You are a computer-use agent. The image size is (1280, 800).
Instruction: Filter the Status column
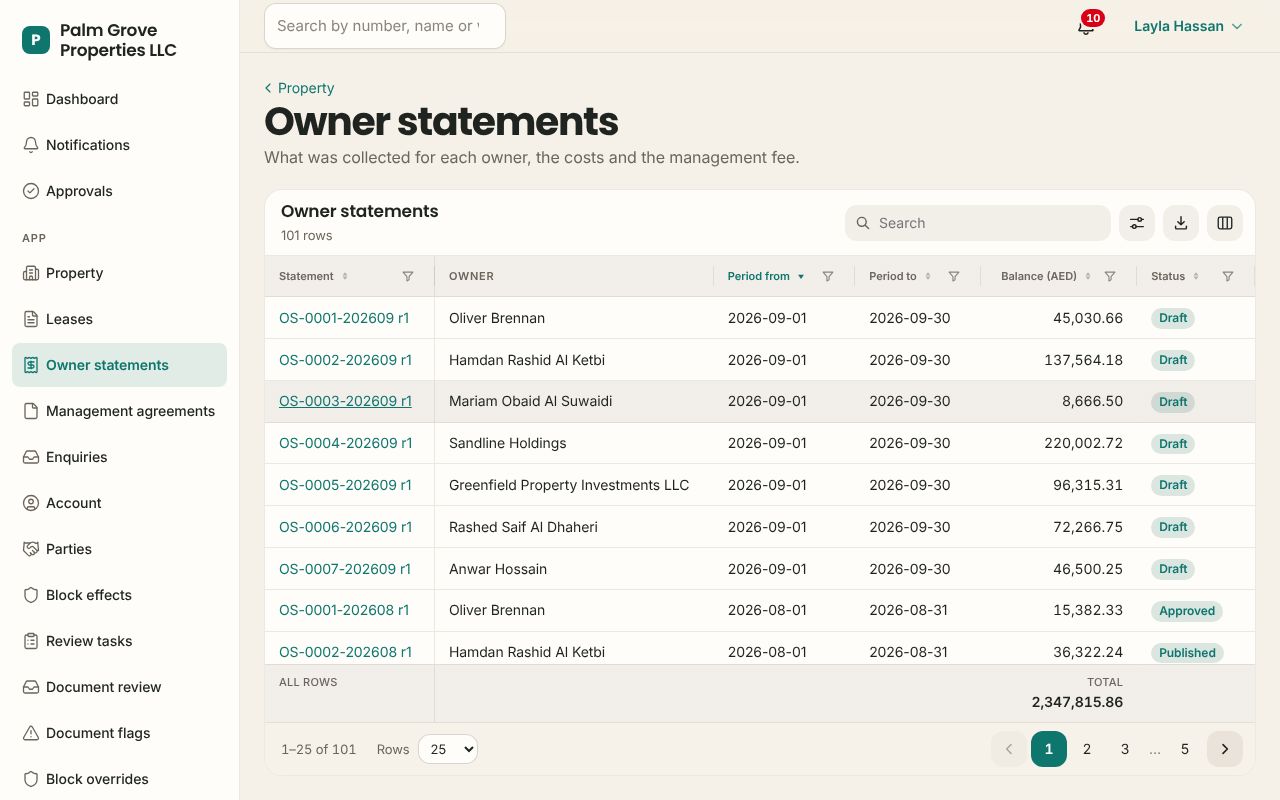pyautogui.click(x=1228, y=276)
